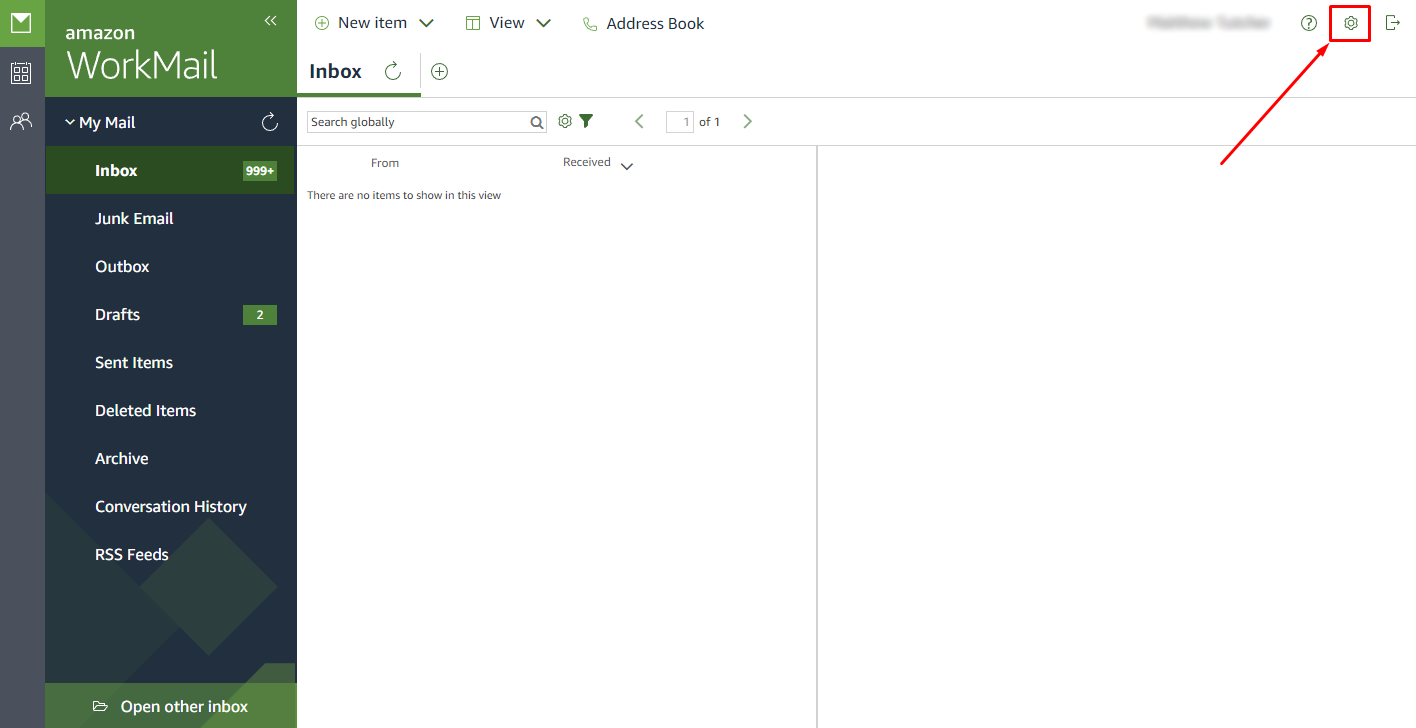Image resolution: width=1416 pixels, height=728 pixels.
Task: Open Settings gear in top right
Action: (x=1351, y=23)
